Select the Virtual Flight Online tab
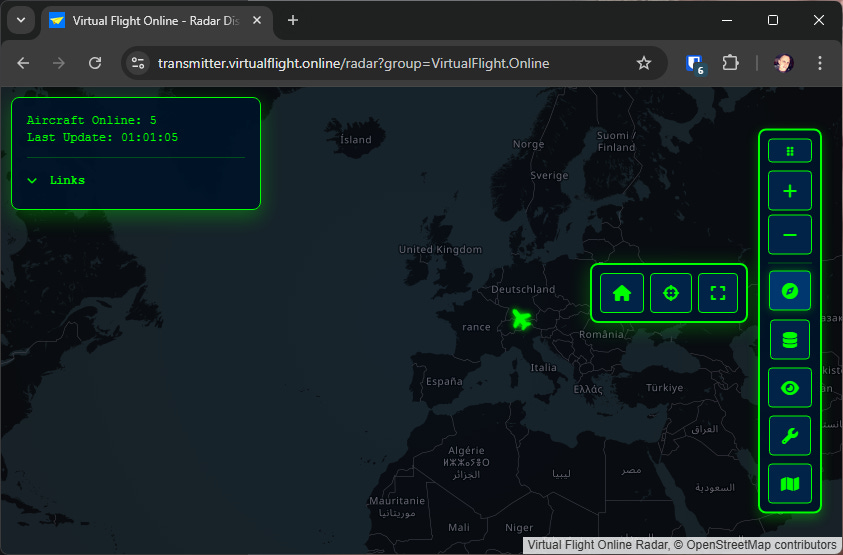This screenshot has width=843, height=555. point(156,20)
